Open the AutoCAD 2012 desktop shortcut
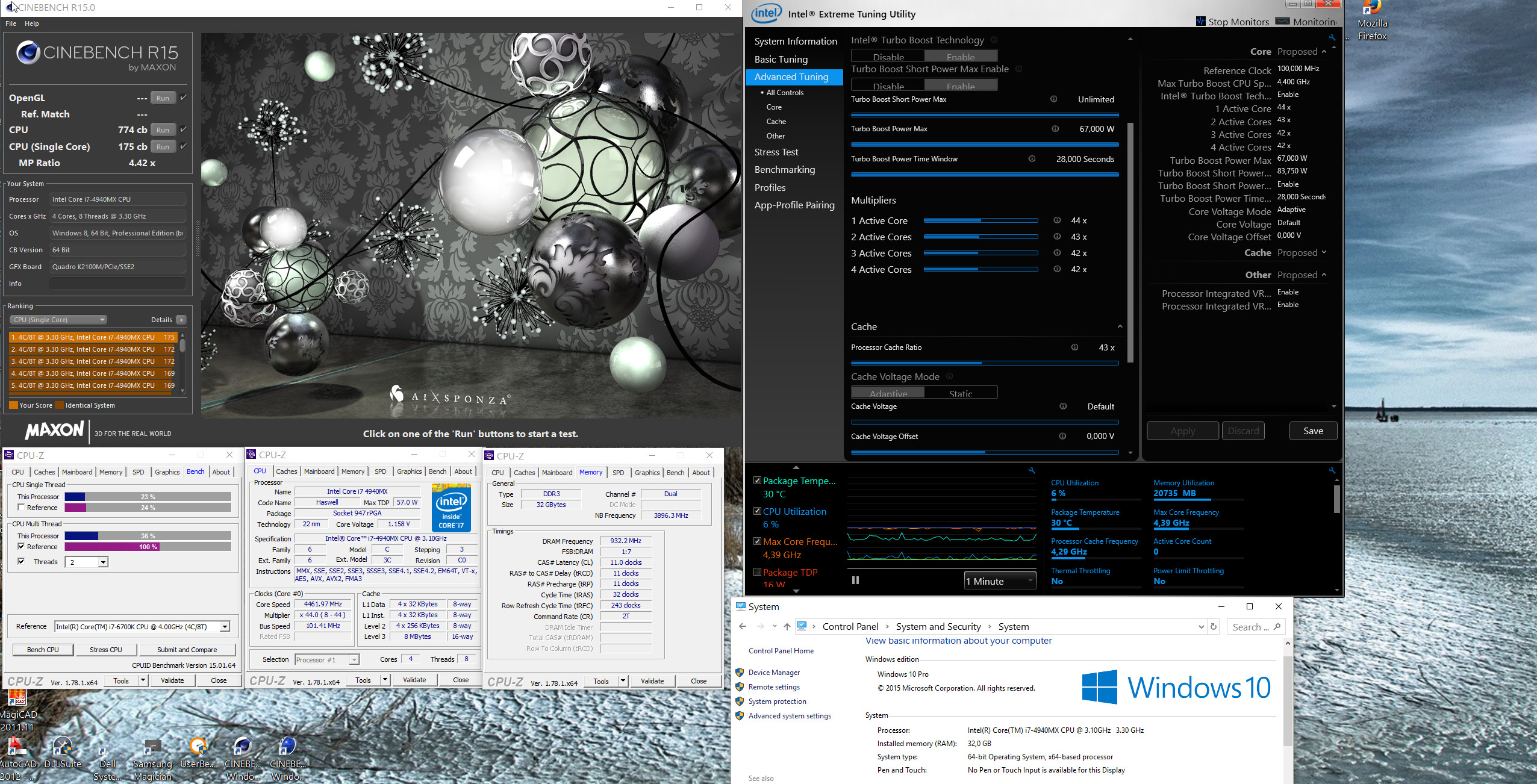The width and height of the screenshot is (1537, 784). click(x=17, y=759)
